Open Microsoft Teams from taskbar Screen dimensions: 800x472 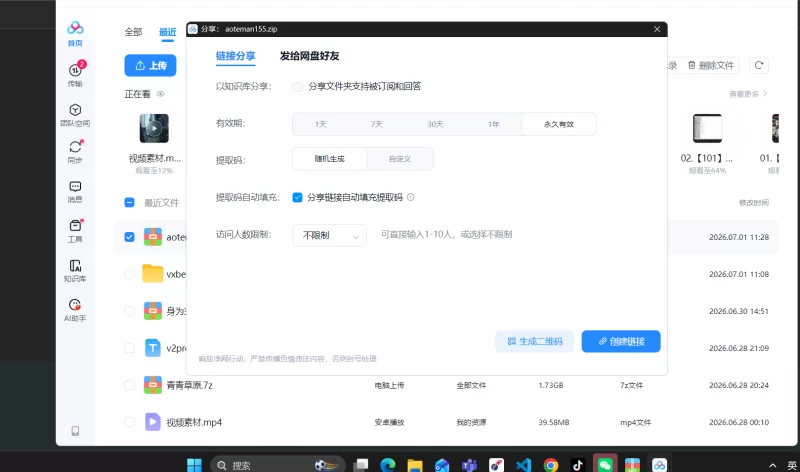[469, 465]
